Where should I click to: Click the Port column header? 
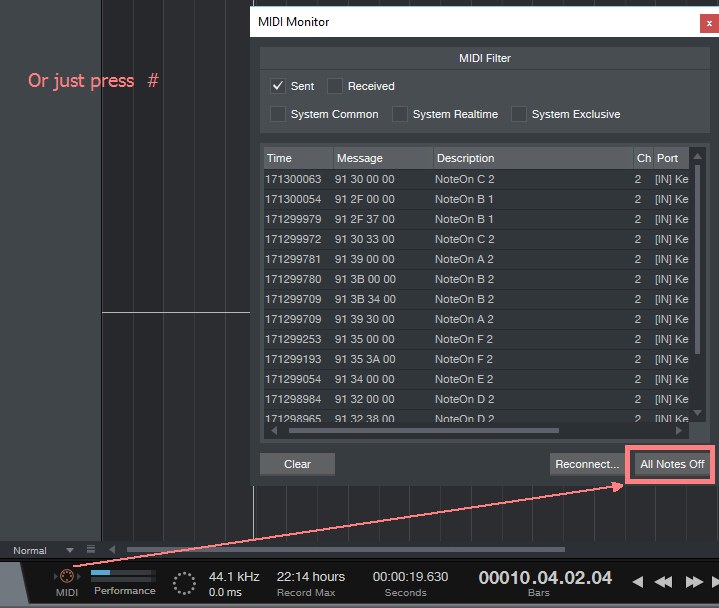671,158
